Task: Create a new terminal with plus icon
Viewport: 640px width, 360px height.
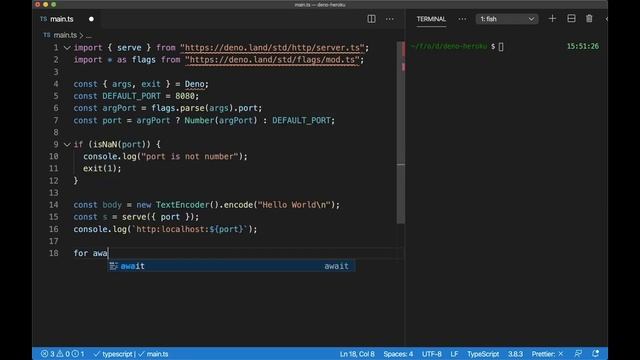Action: pyautogui.click(x=552, y=19)
